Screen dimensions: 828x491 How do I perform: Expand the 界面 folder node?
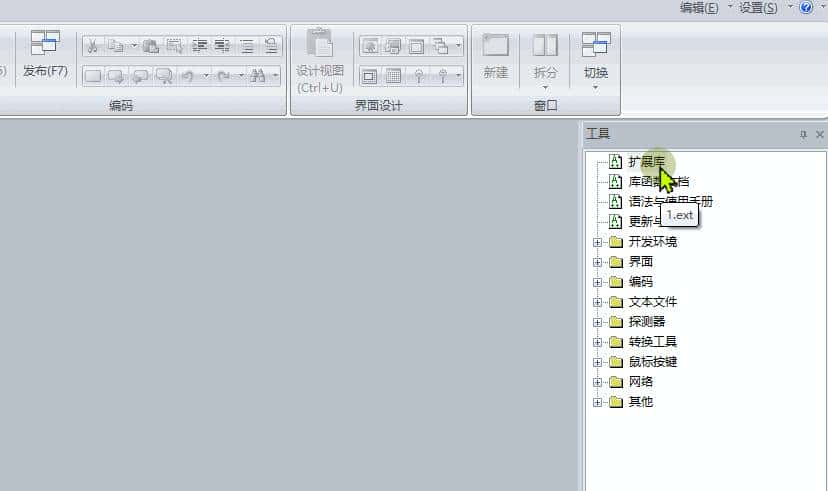point(597,262)
